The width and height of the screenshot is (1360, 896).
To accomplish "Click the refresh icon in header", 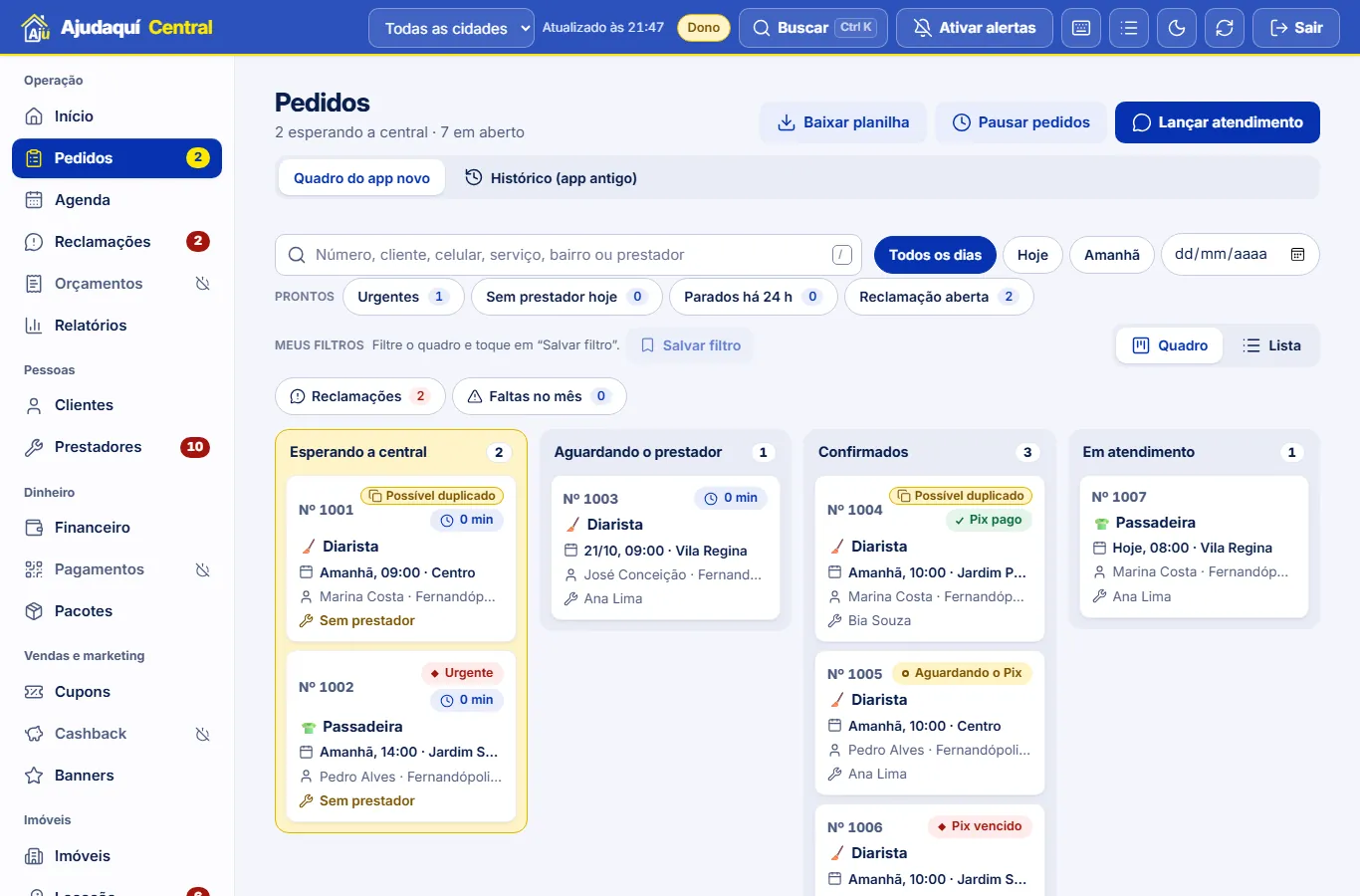I will 1225,28.
